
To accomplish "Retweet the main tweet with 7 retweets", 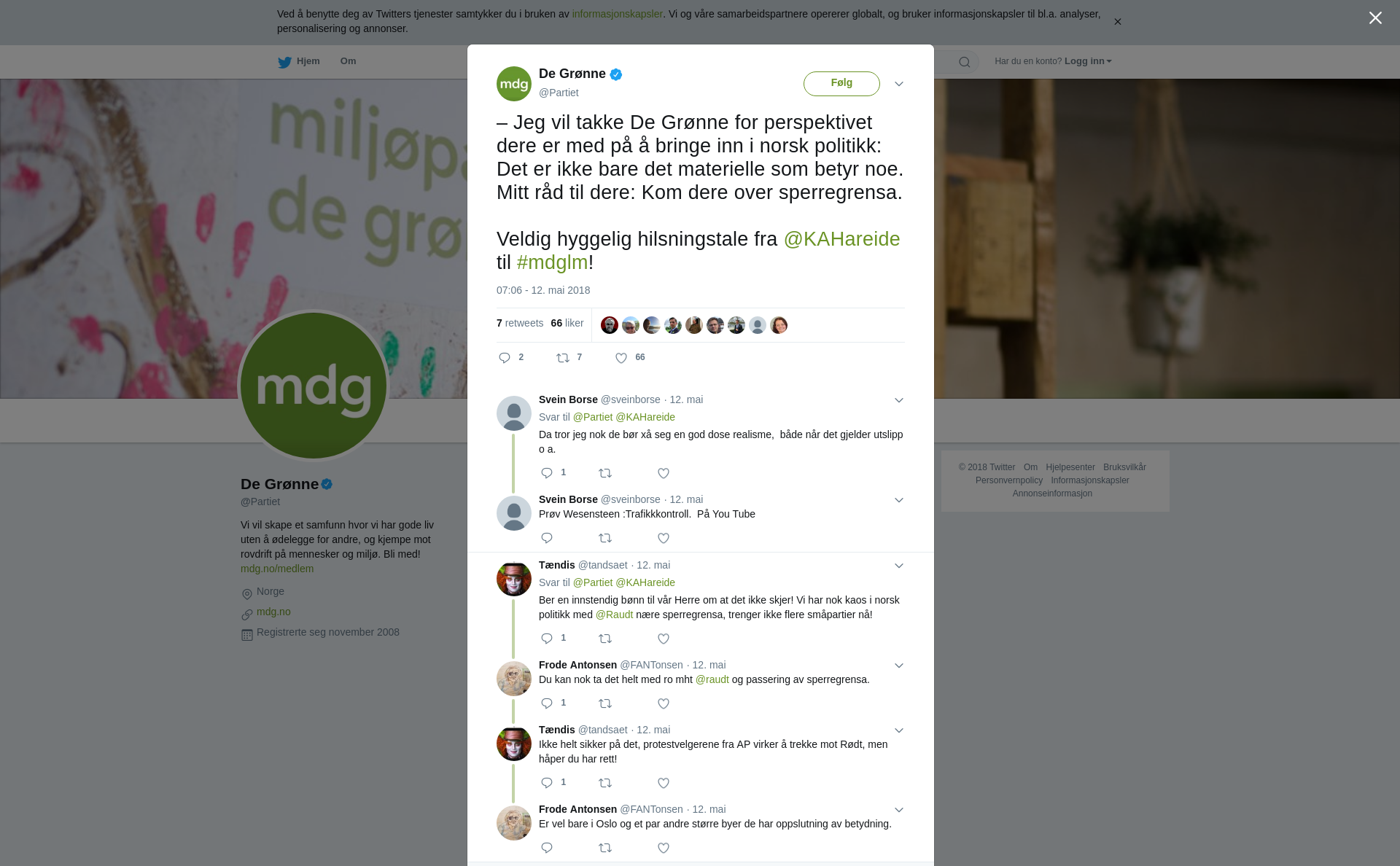I will (x=563, y=358).
